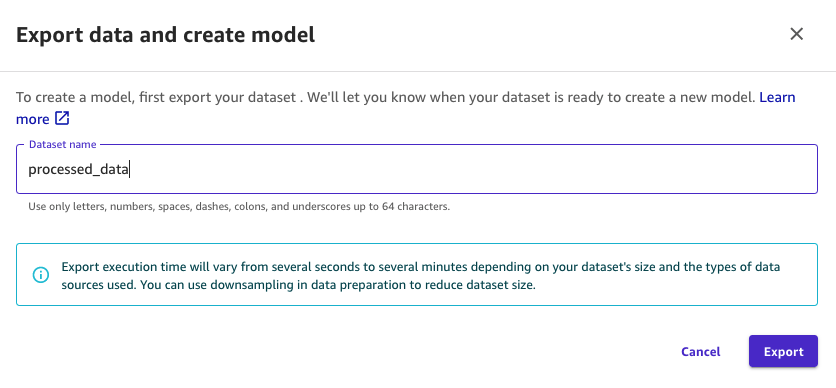
Task: Cancel the export dialog
Action: (701, 352)
